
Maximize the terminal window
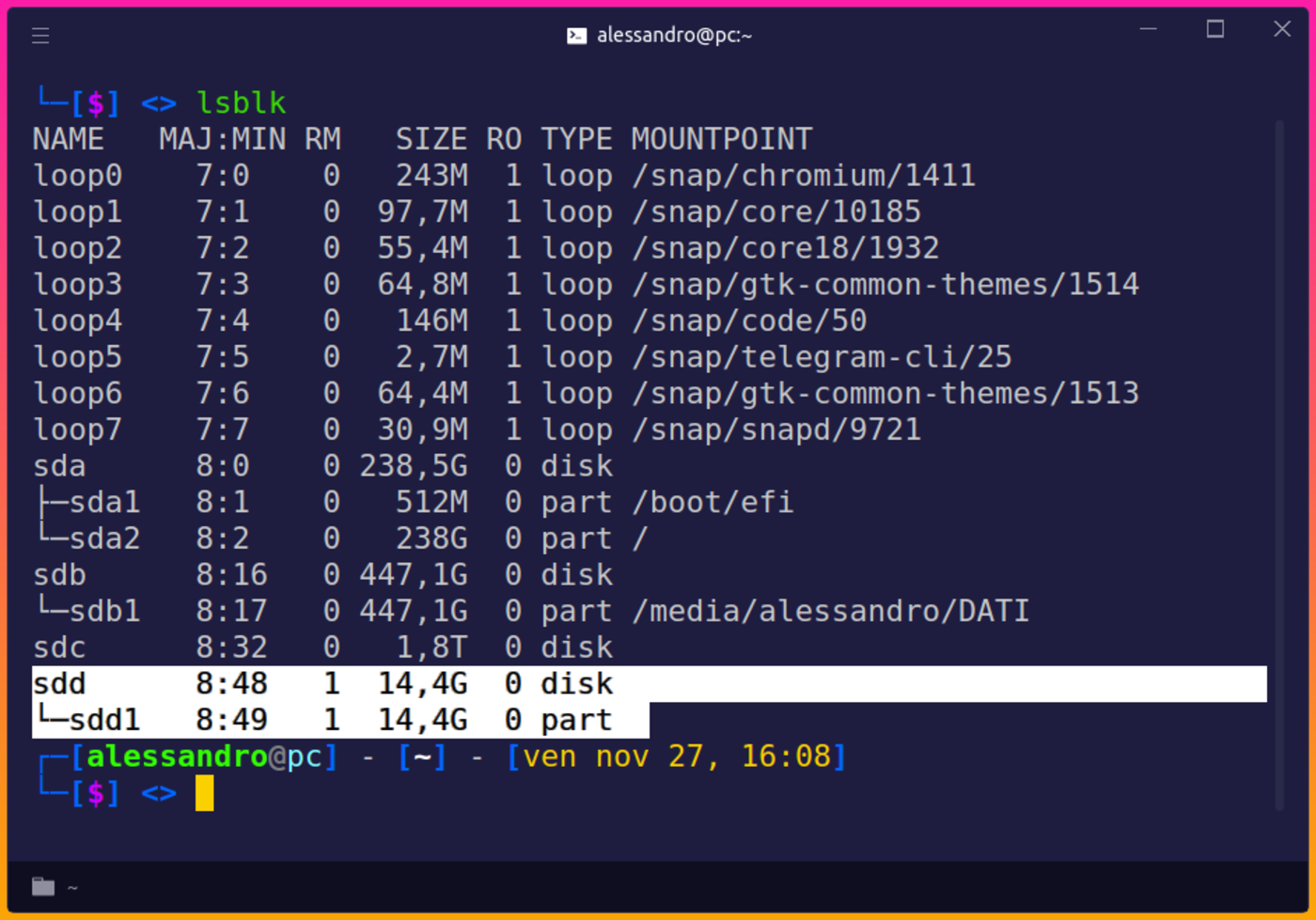[x=1214, y=29]
